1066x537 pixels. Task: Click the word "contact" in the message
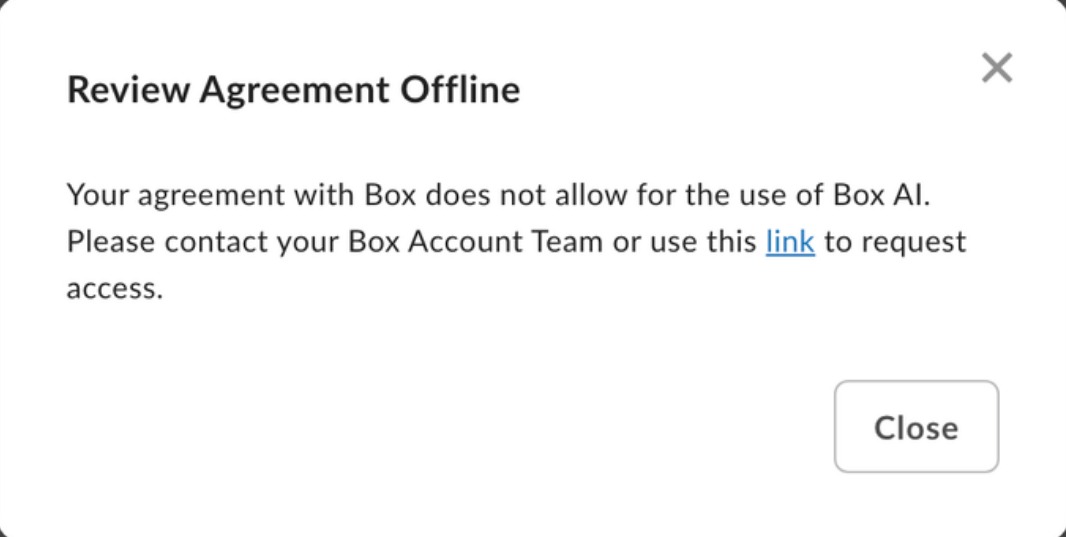coord(213,242)
